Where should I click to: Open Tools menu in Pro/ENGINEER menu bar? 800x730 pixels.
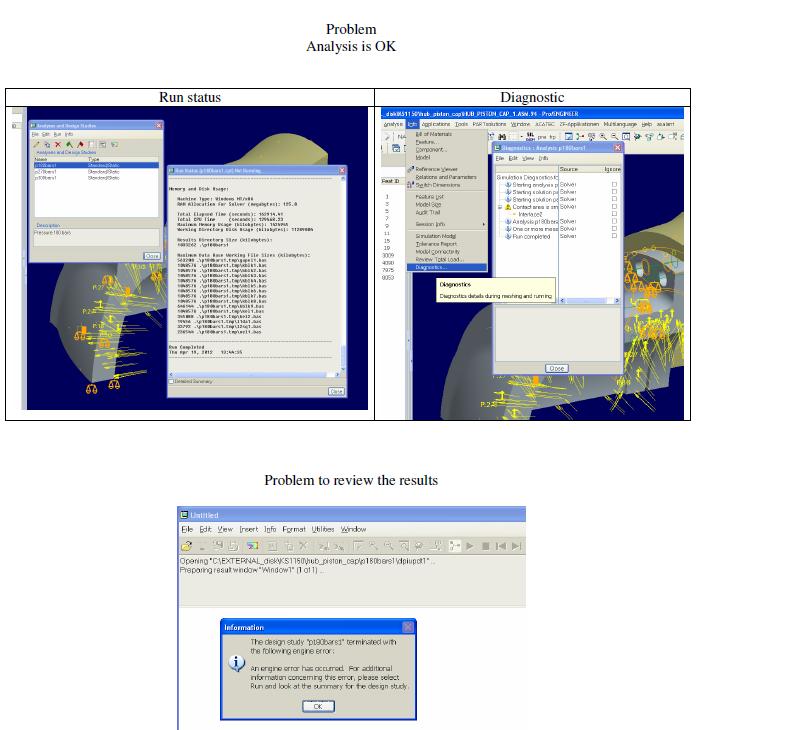coord(461,124)
